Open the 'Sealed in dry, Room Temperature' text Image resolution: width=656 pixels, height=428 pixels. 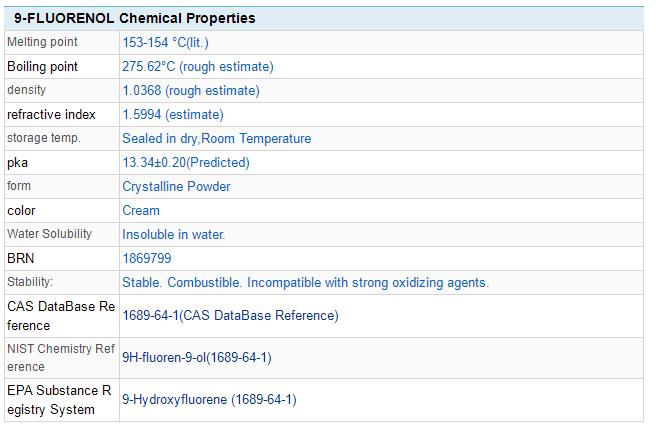[216, 138]
